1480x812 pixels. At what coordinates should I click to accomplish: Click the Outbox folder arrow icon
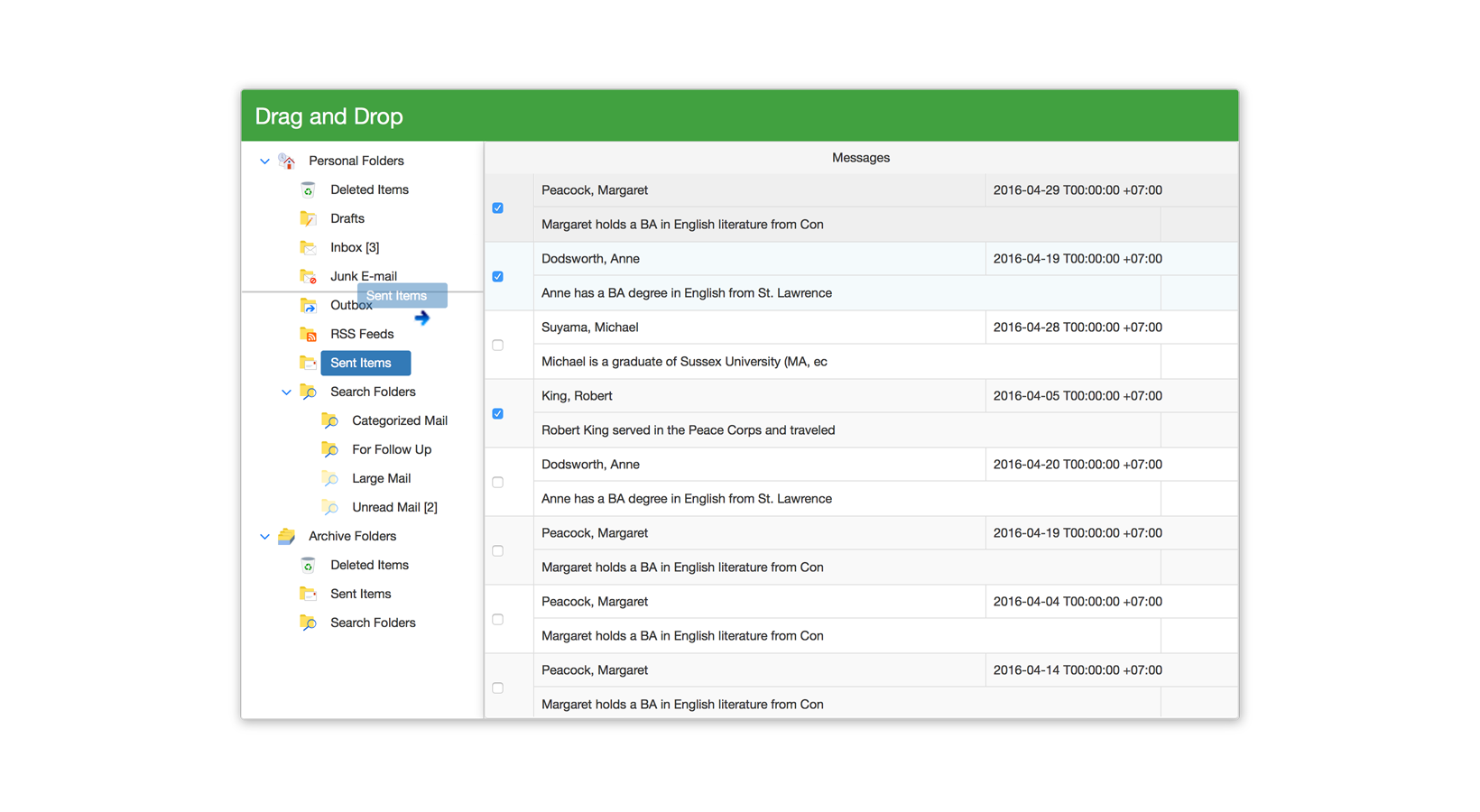point(308,305)
